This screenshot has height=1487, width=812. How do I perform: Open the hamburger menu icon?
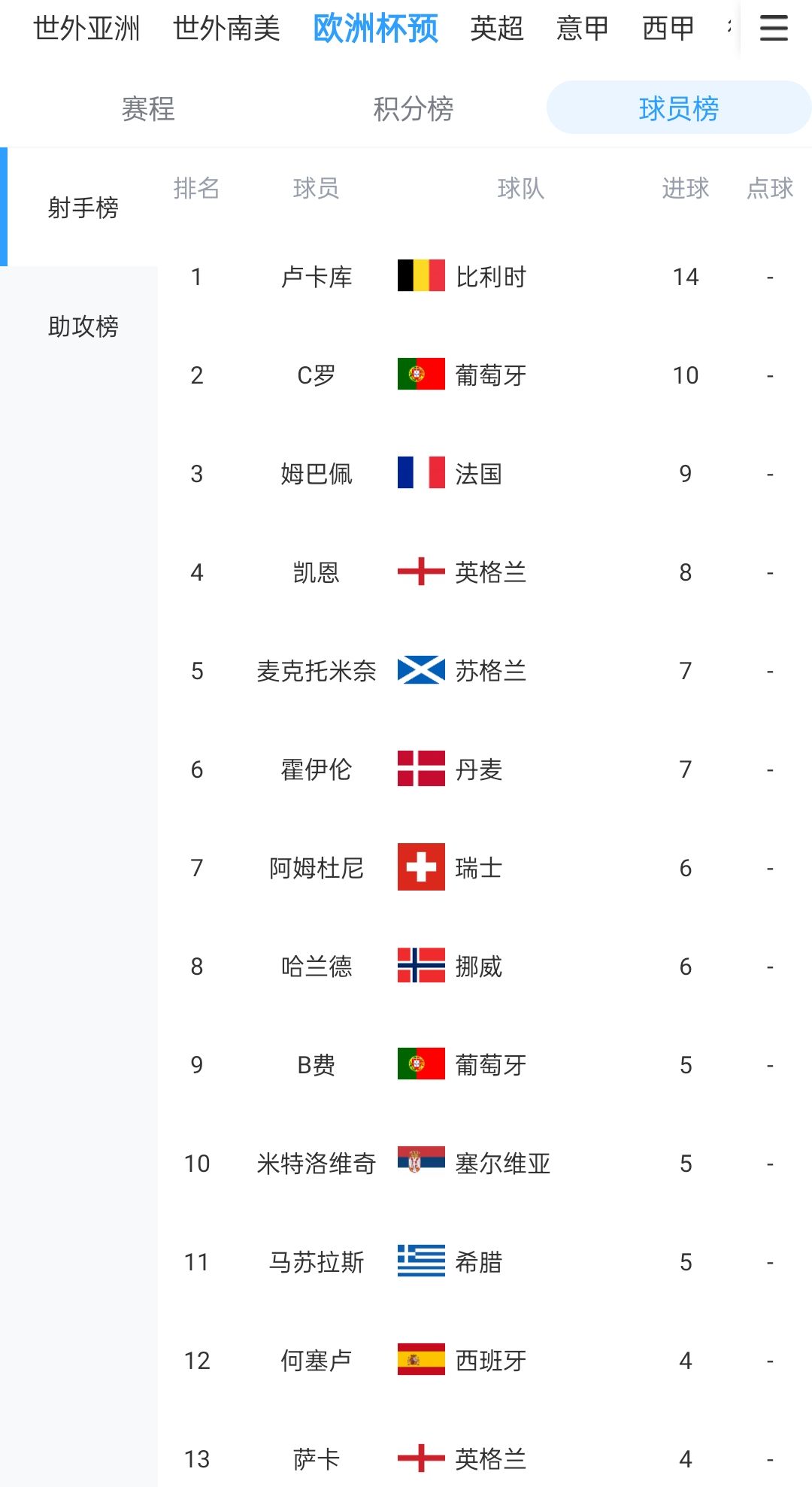tap(774, 29)
